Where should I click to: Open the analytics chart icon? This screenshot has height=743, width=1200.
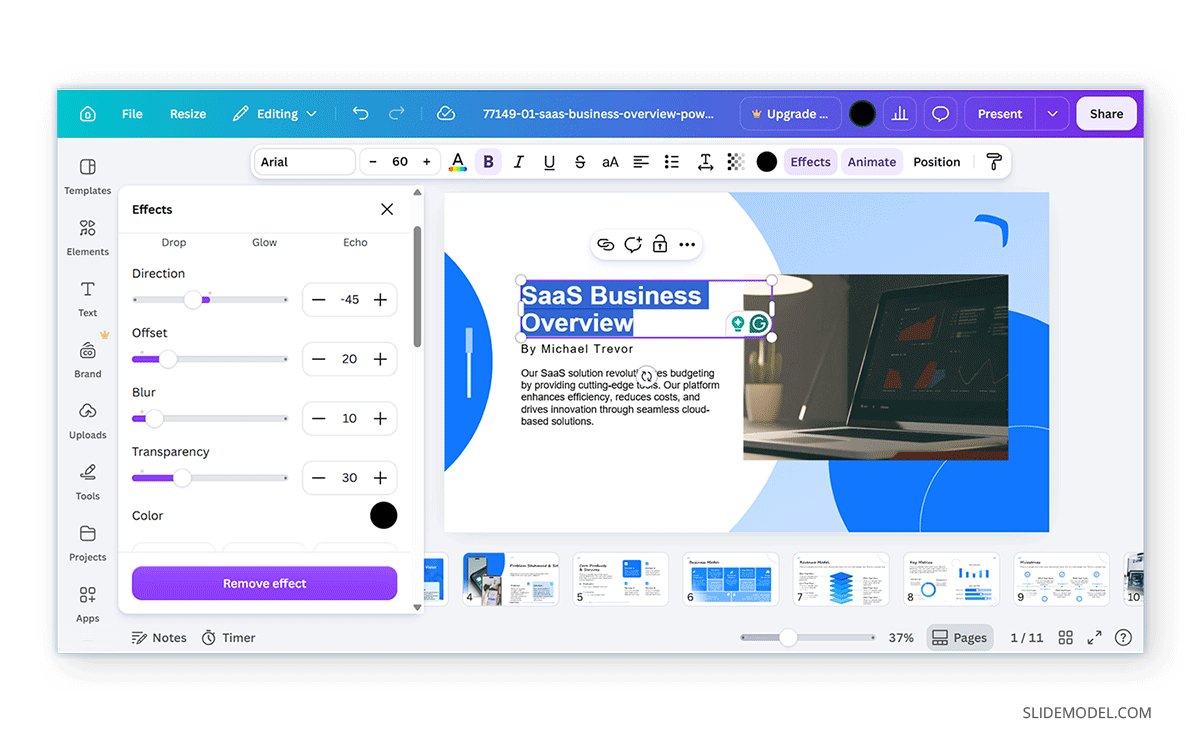(900, 114)
